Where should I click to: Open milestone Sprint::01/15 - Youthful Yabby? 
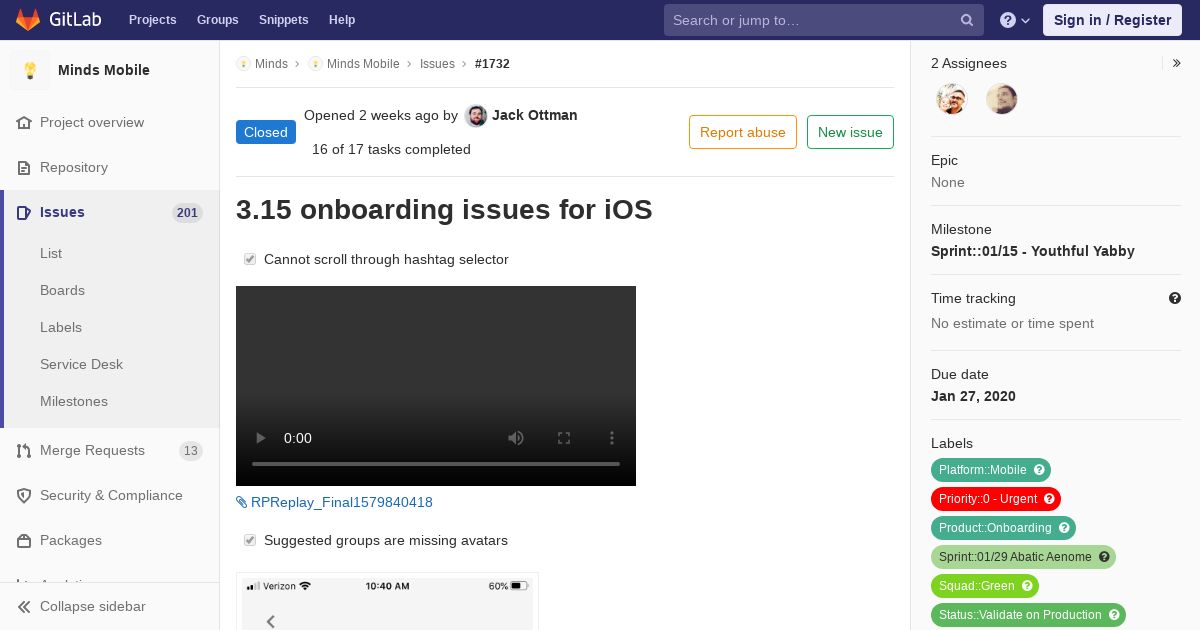tap(1033, 251)
